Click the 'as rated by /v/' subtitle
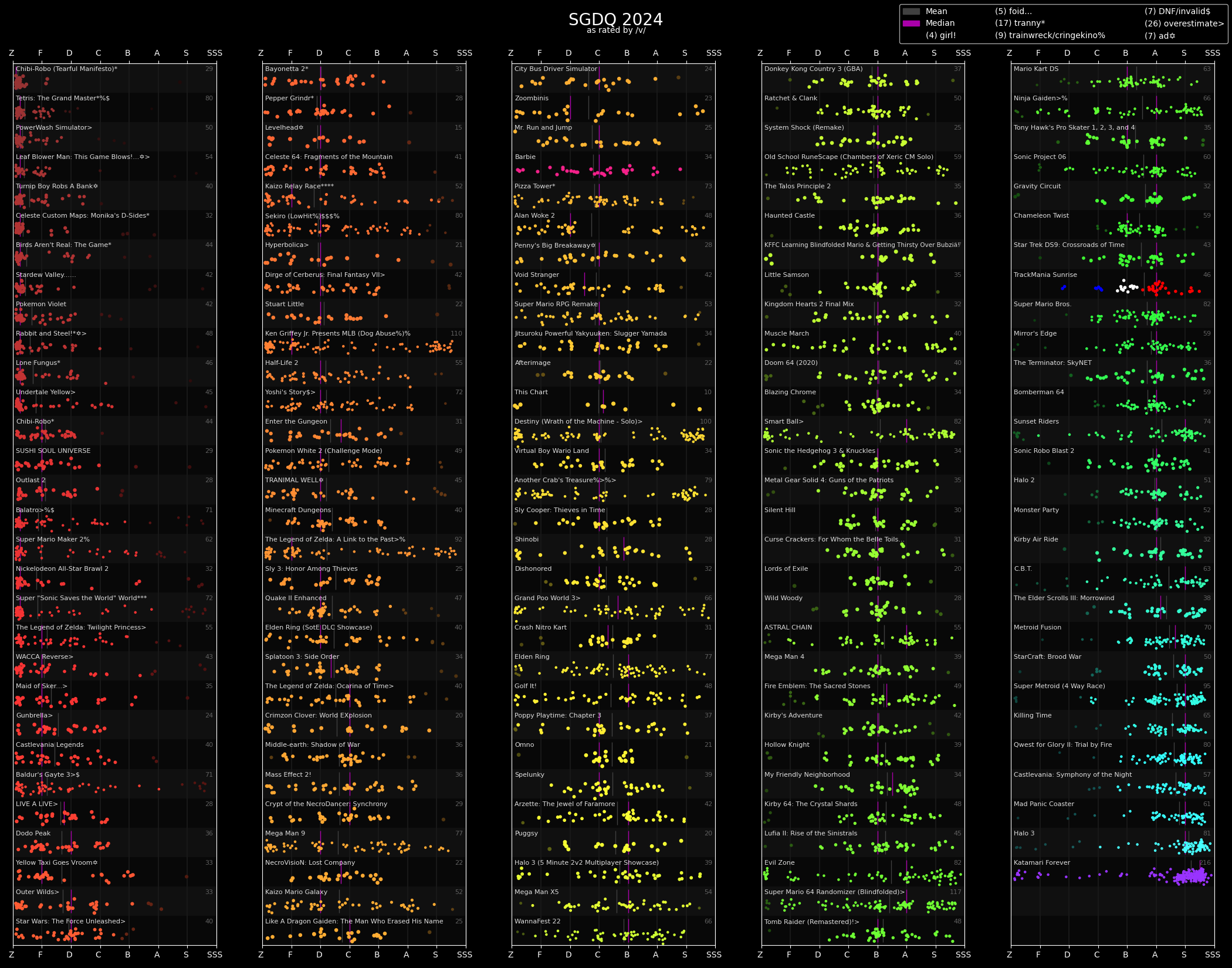The width and height of the screenshot is (1232, 968). (x=616, y=31)
